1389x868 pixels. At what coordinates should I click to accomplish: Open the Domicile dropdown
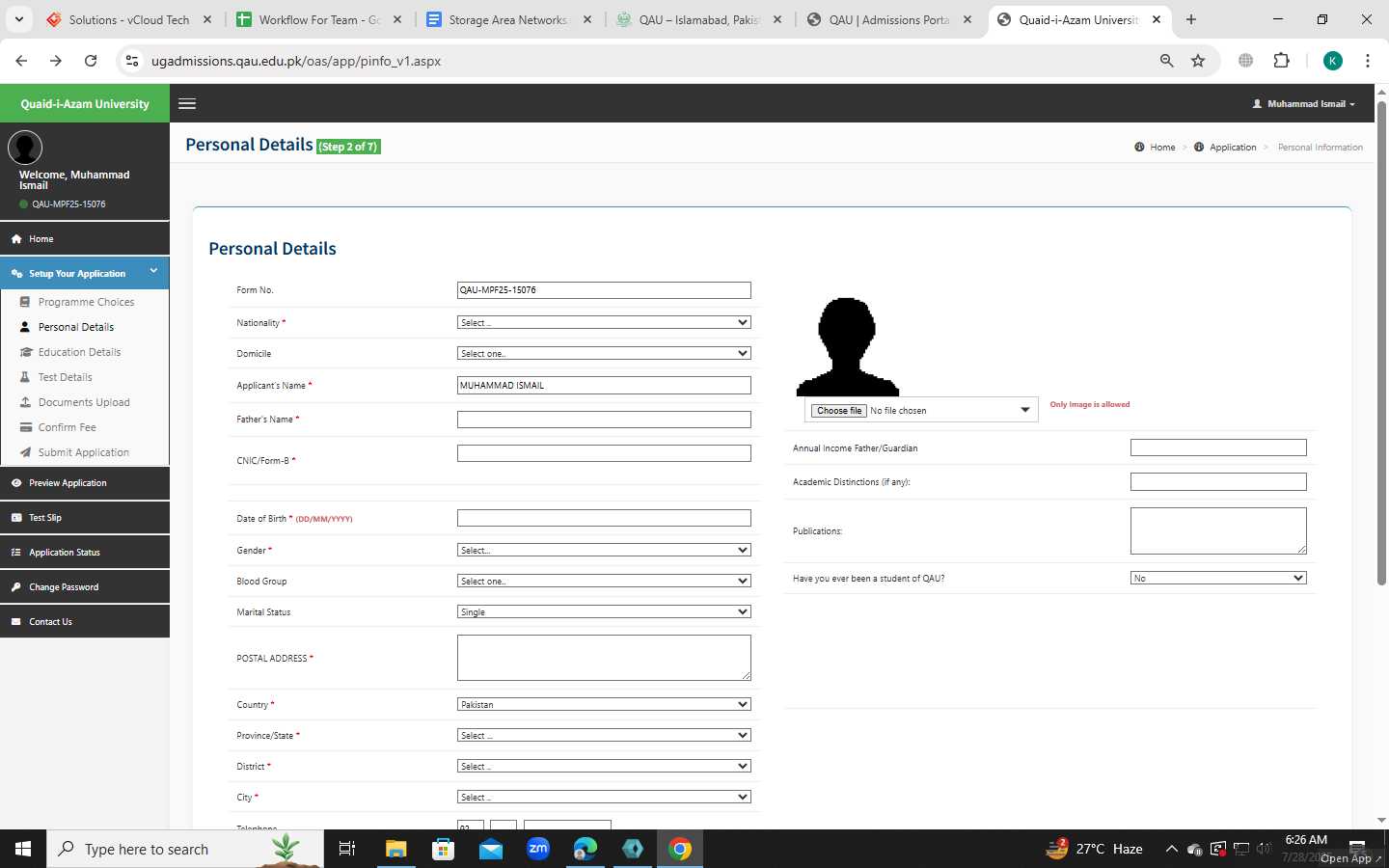[604, 353]
